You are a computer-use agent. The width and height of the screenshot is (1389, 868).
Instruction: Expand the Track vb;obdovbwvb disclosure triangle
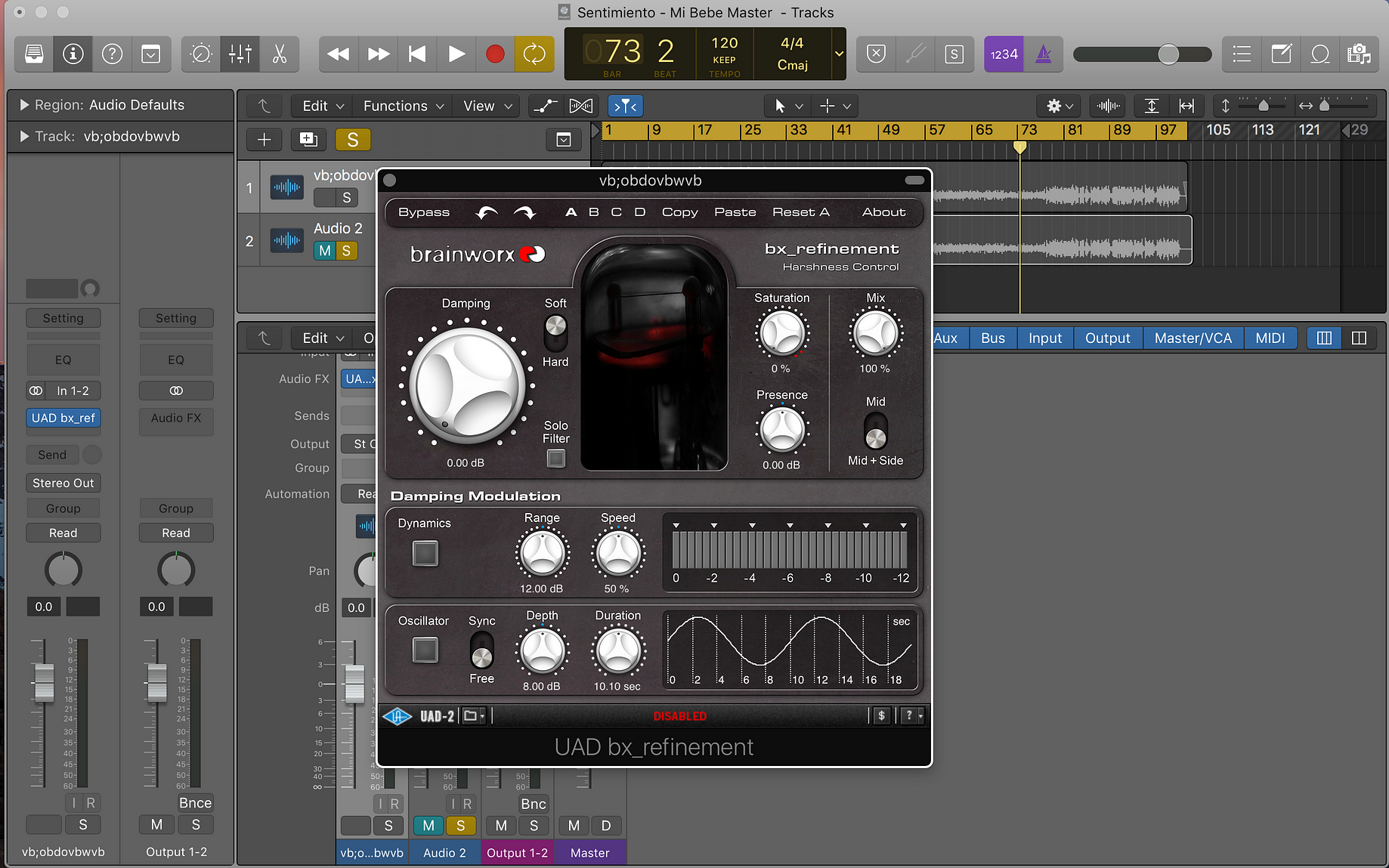point(24,137)
